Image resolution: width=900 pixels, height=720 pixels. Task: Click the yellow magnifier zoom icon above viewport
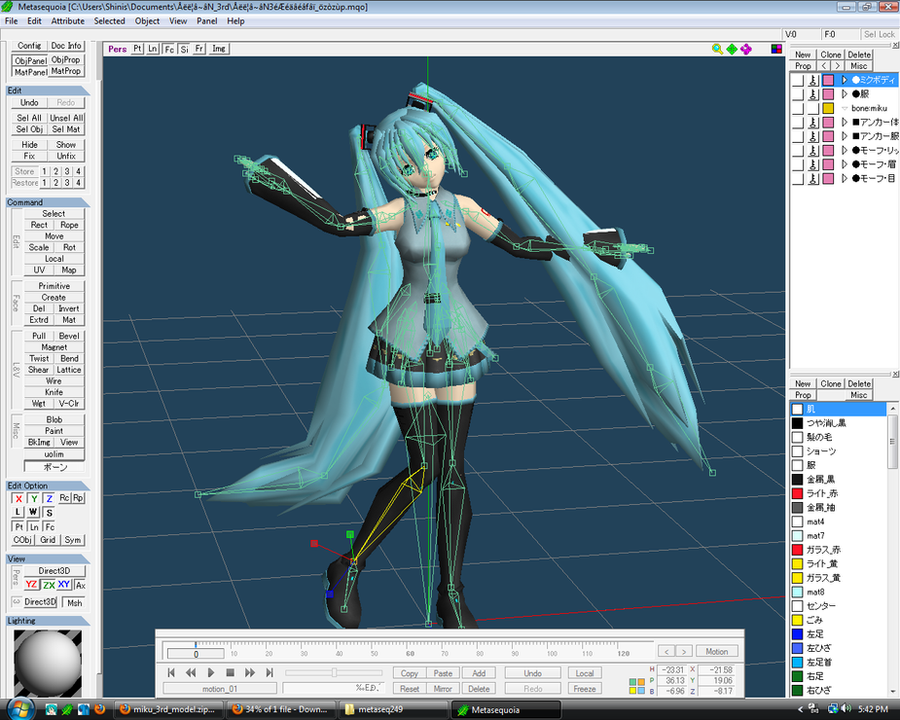tap(717, 49)
